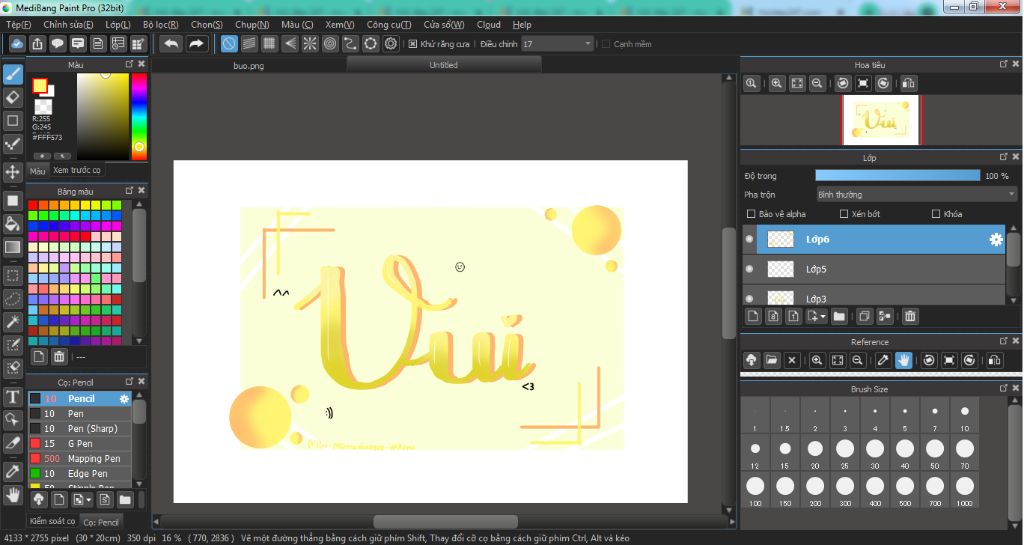
Task: Select the Hand tool in left toolbar
Action: pyautogui.click(x=12, y=495)
